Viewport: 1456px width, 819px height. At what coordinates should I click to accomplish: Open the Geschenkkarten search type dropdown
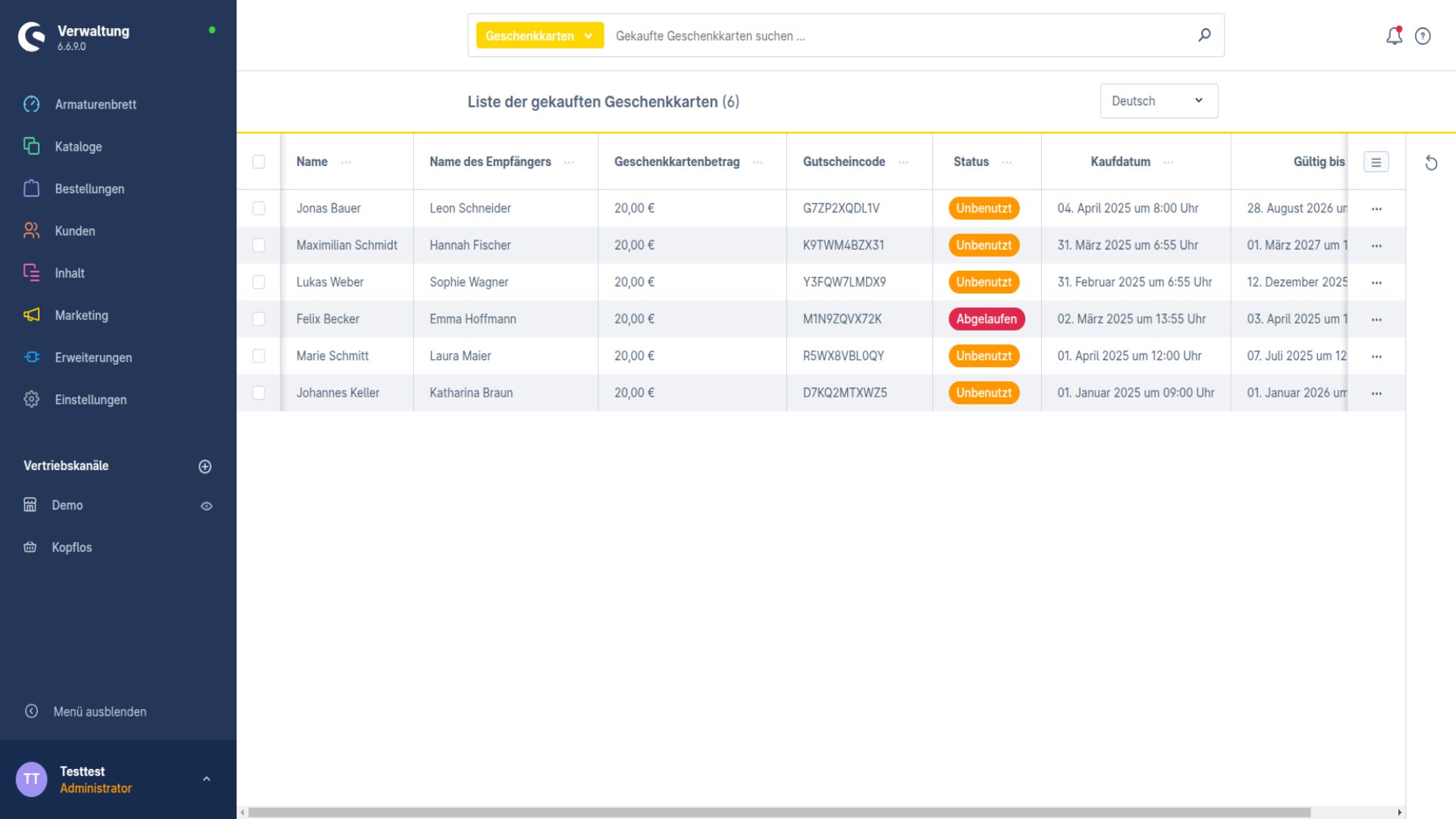tap(539, 35)
